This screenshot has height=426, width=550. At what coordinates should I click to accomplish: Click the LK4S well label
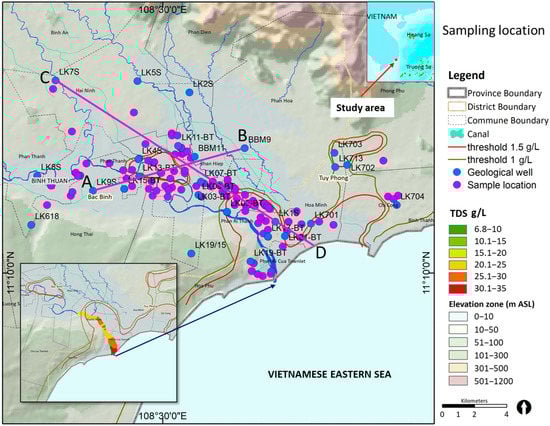(x=152, y=151)
